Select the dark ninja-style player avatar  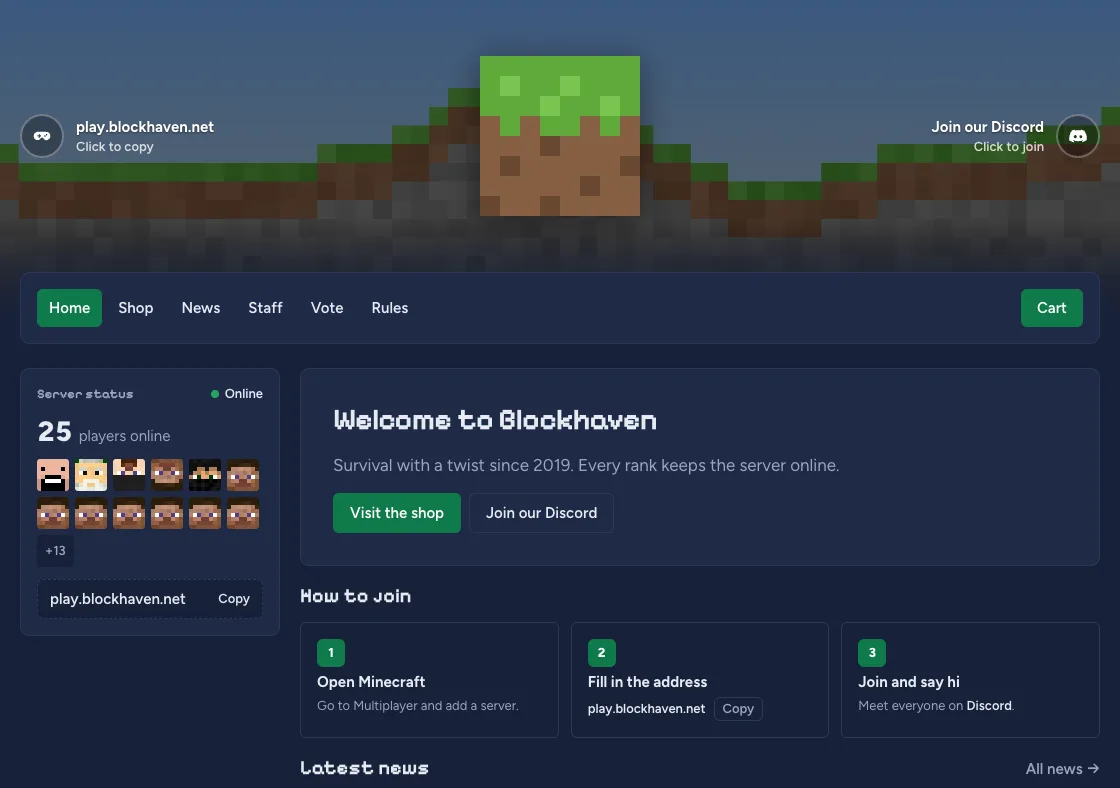click(204, 474)
